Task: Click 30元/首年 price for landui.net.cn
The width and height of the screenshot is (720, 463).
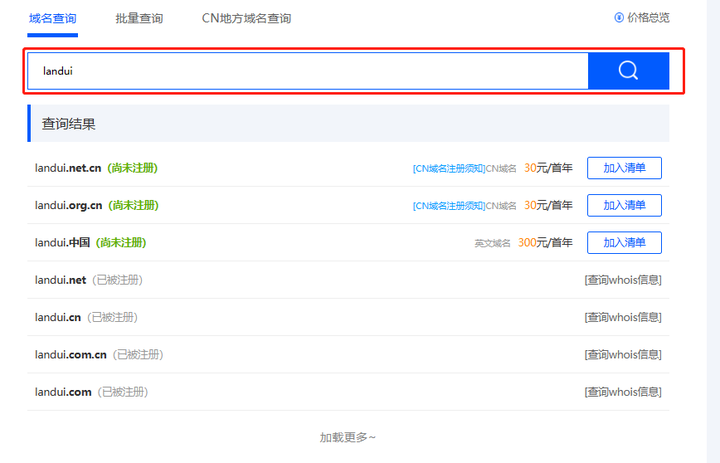Action: click(548, 168)
